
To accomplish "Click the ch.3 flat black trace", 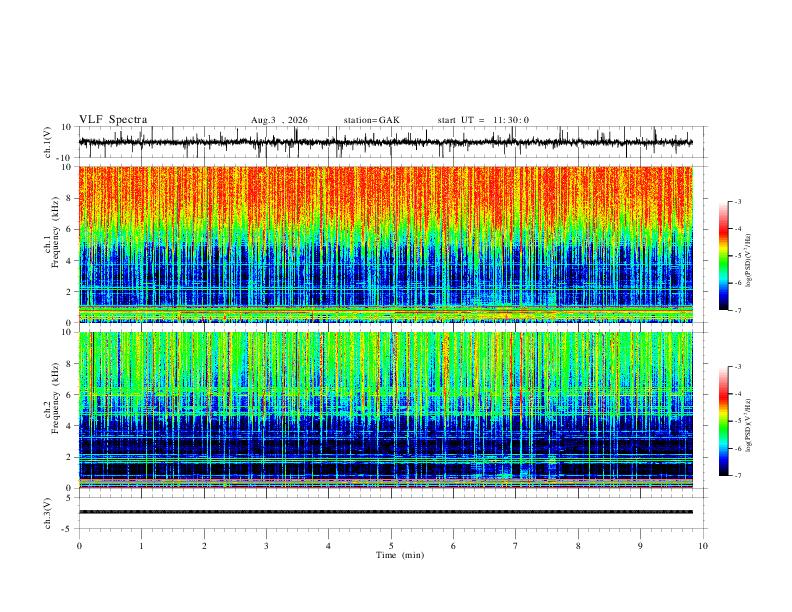I will point(386,512).
